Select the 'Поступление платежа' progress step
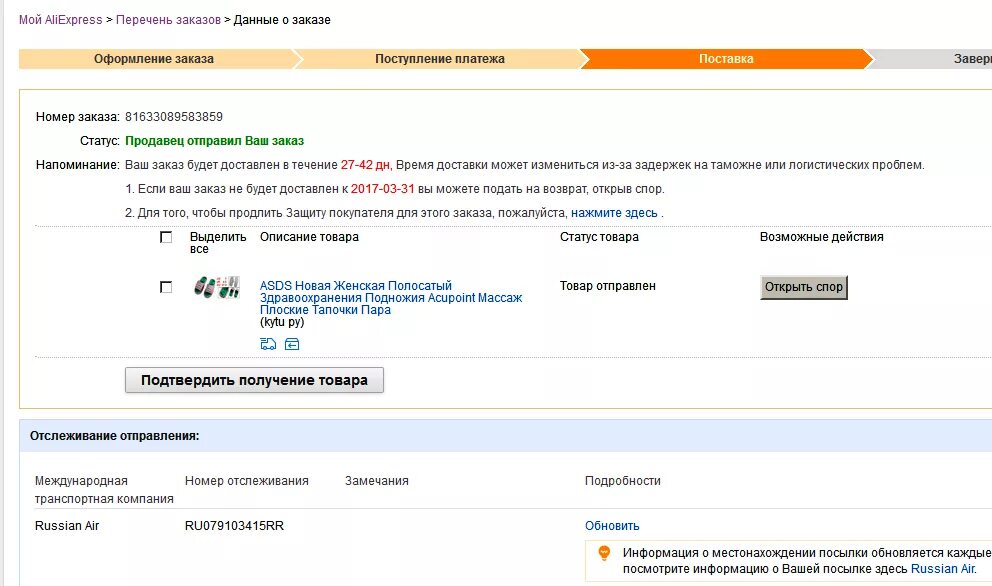Screen dimensions: 992x586 coord(440,59)
